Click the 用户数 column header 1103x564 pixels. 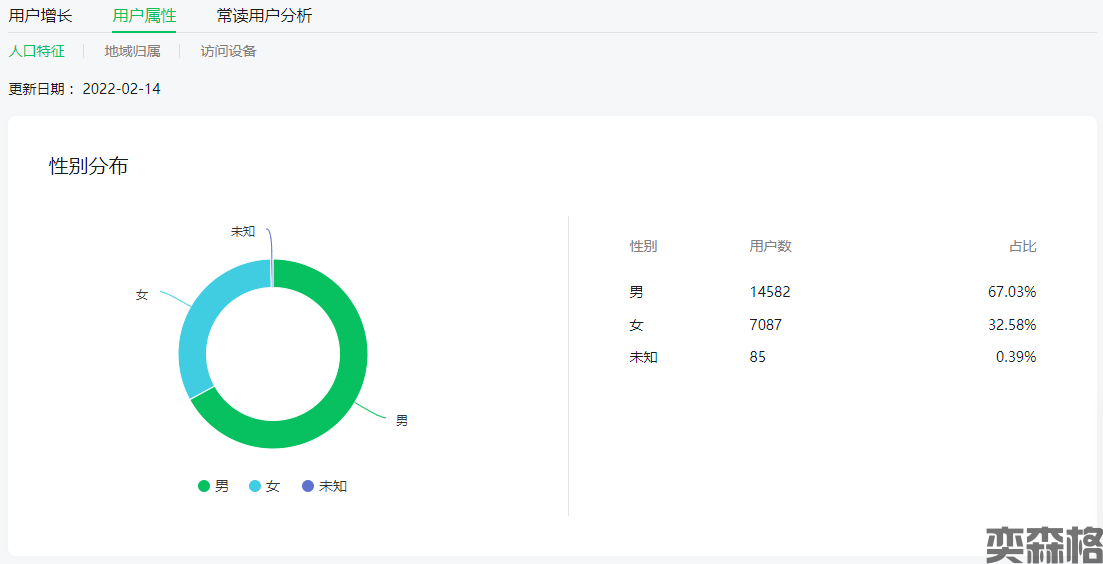click(x=770, y=247)
